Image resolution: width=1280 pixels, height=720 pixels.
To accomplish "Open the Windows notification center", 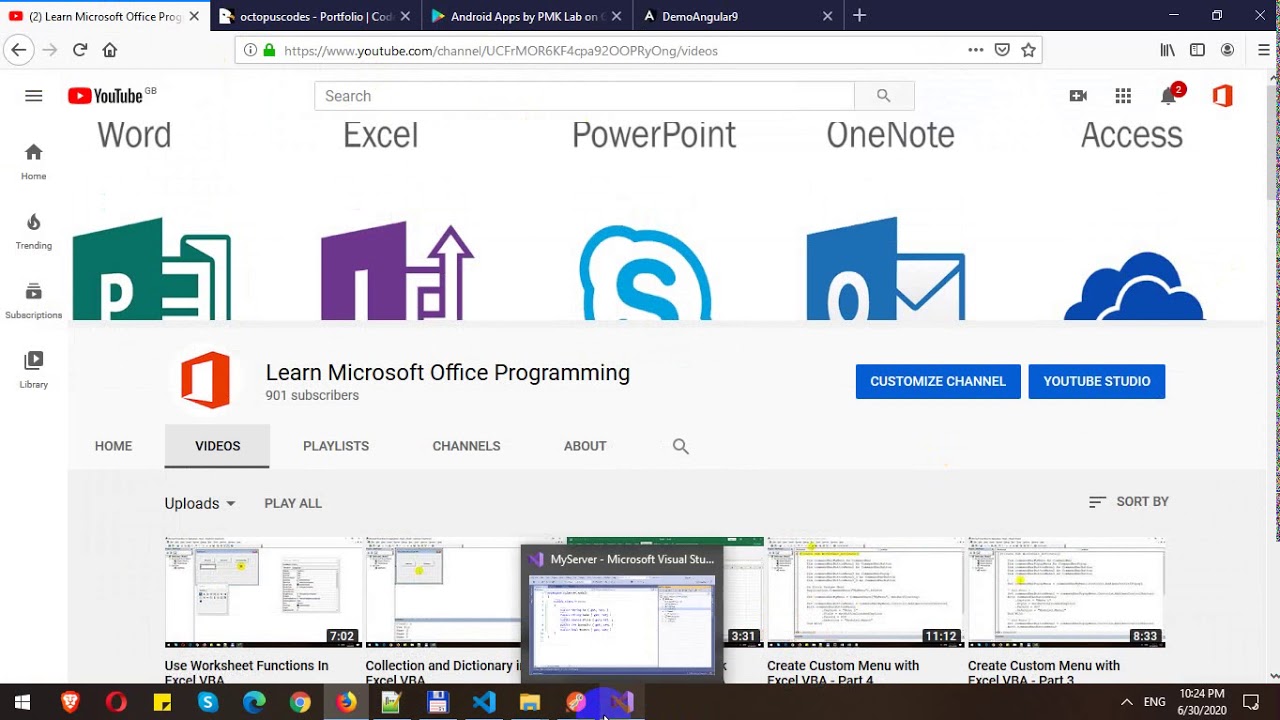I will point(1251,702).
